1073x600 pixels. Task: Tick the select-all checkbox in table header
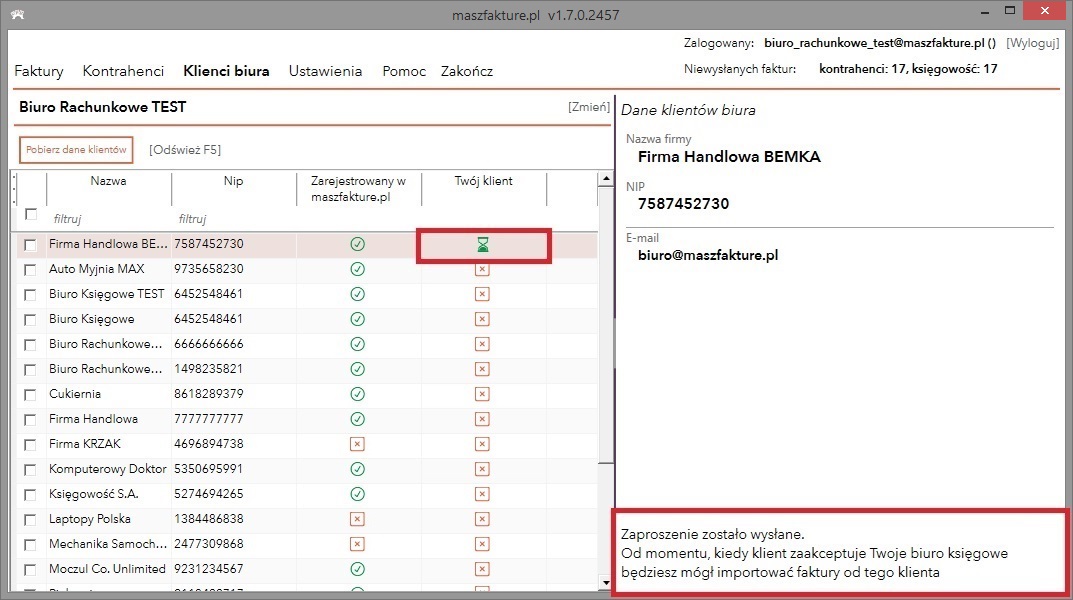(31, 215)
